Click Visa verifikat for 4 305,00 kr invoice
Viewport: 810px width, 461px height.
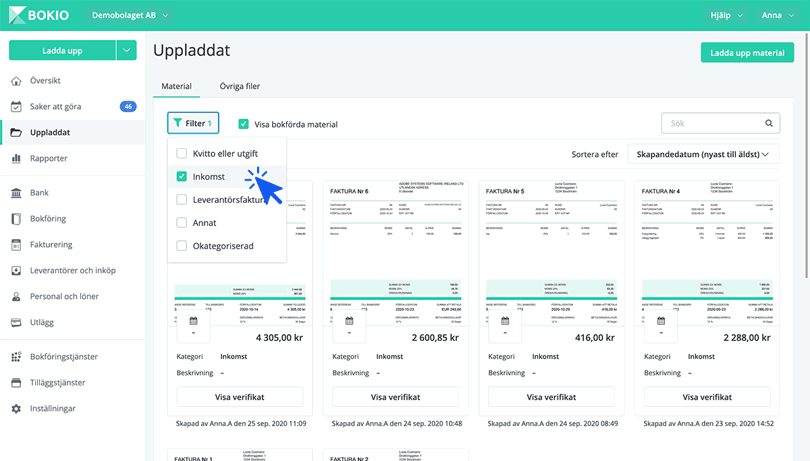(x=239, y=397)
